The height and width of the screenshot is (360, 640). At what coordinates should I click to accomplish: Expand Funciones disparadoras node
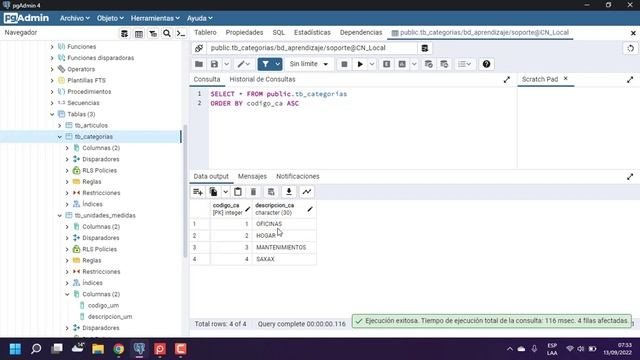pos(52,58)
